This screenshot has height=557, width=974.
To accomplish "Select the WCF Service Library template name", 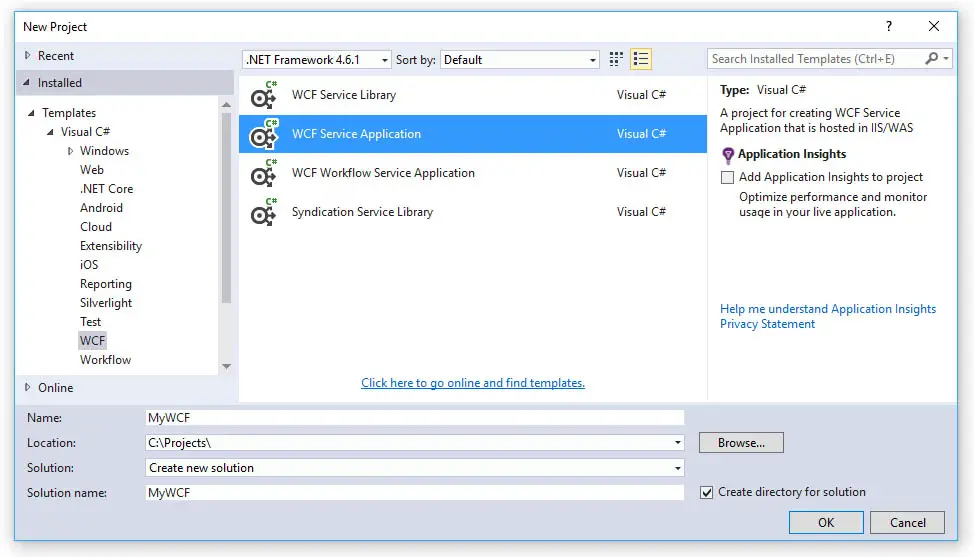I will 344,95.
